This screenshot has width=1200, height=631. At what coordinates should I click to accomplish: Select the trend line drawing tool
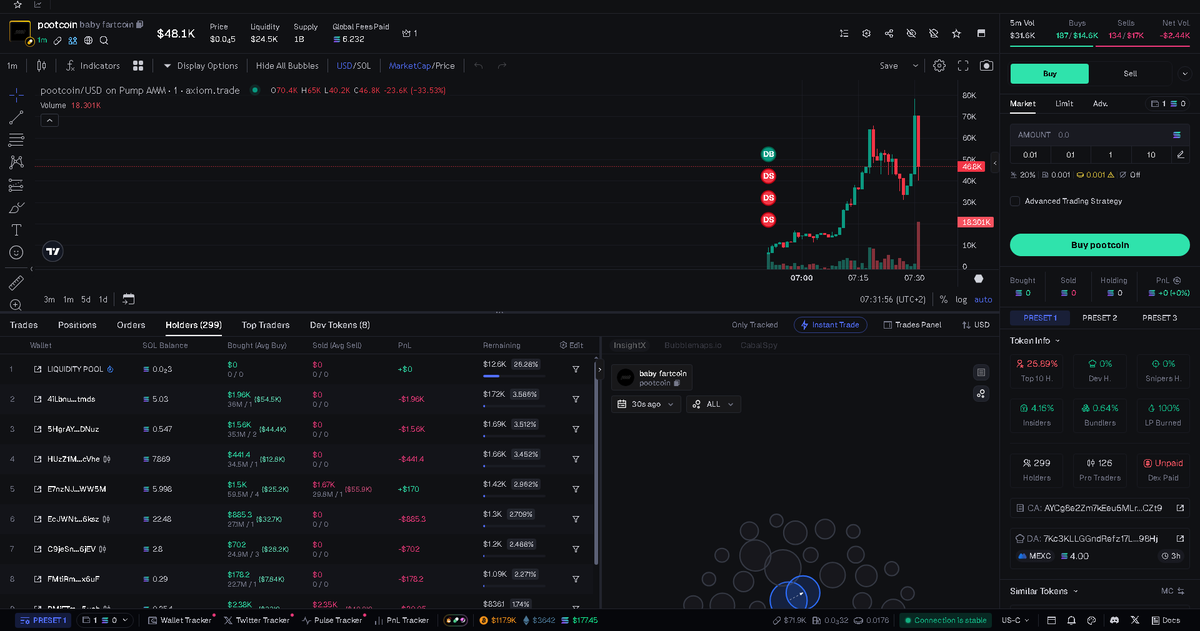pos(16,117)
